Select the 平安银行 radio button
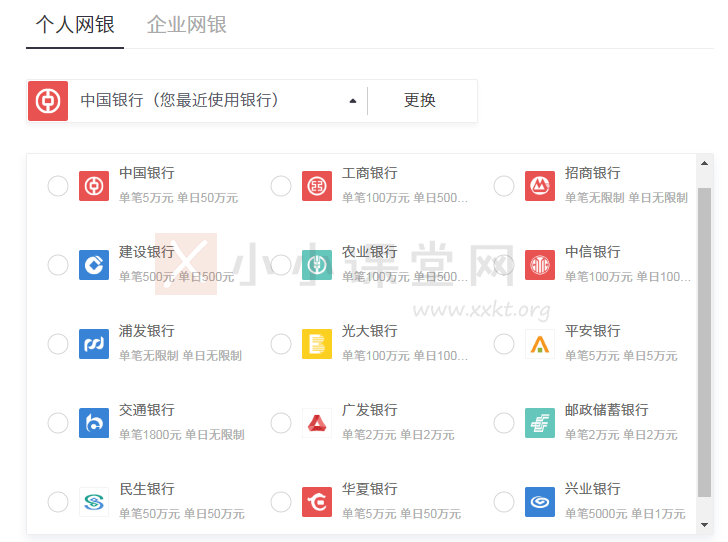Image resolution: width=728 pixels, height=542 pixels. tap(504, 344)
